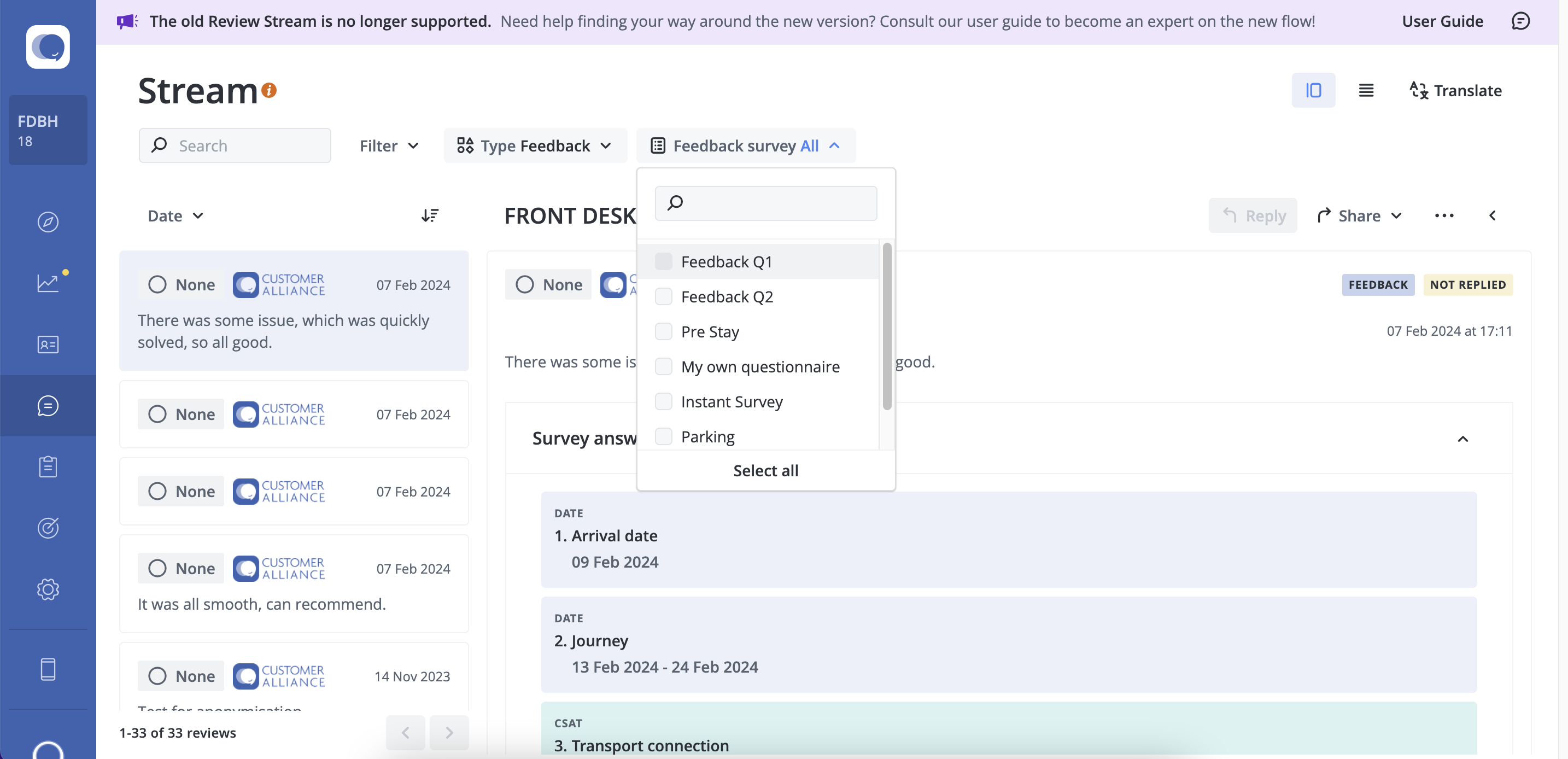The width and height of the screenshot is (1568, 759).
Task: Click the '1. Arrival date' answer
Action: coord(1009,539)
